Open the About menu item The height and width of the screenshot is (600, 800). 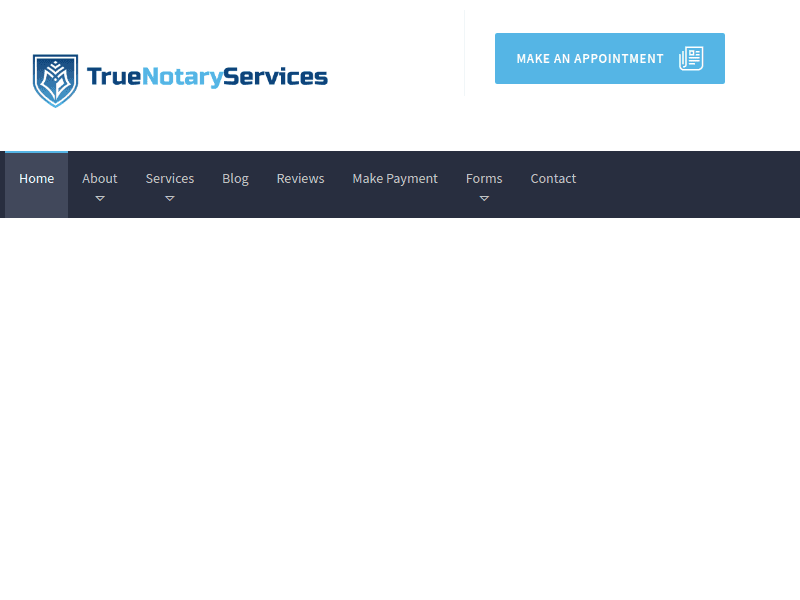tap(100, 179)
